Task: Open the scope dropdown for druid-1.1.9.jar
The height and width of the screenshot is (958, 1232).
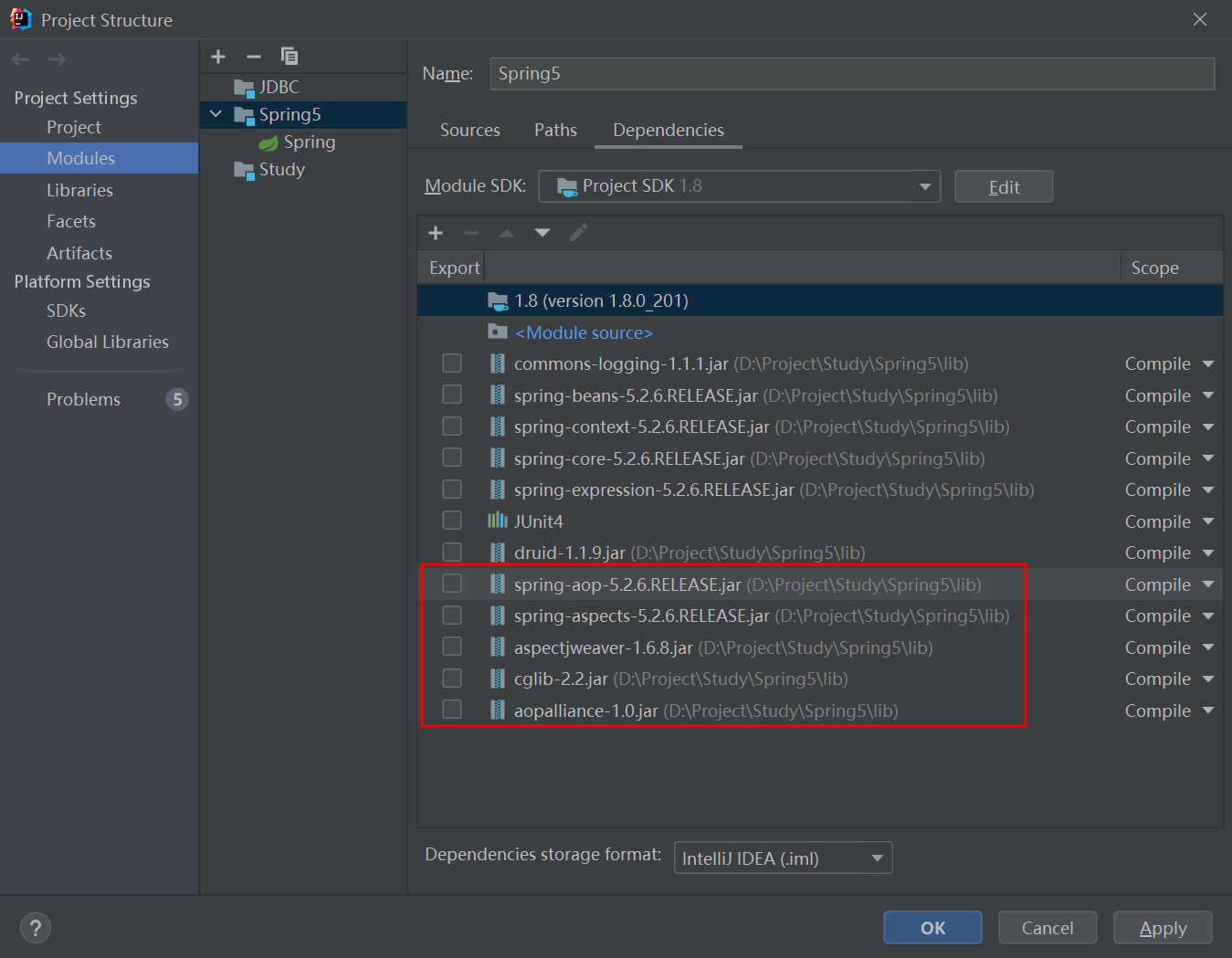Action: coord(1208,553)
